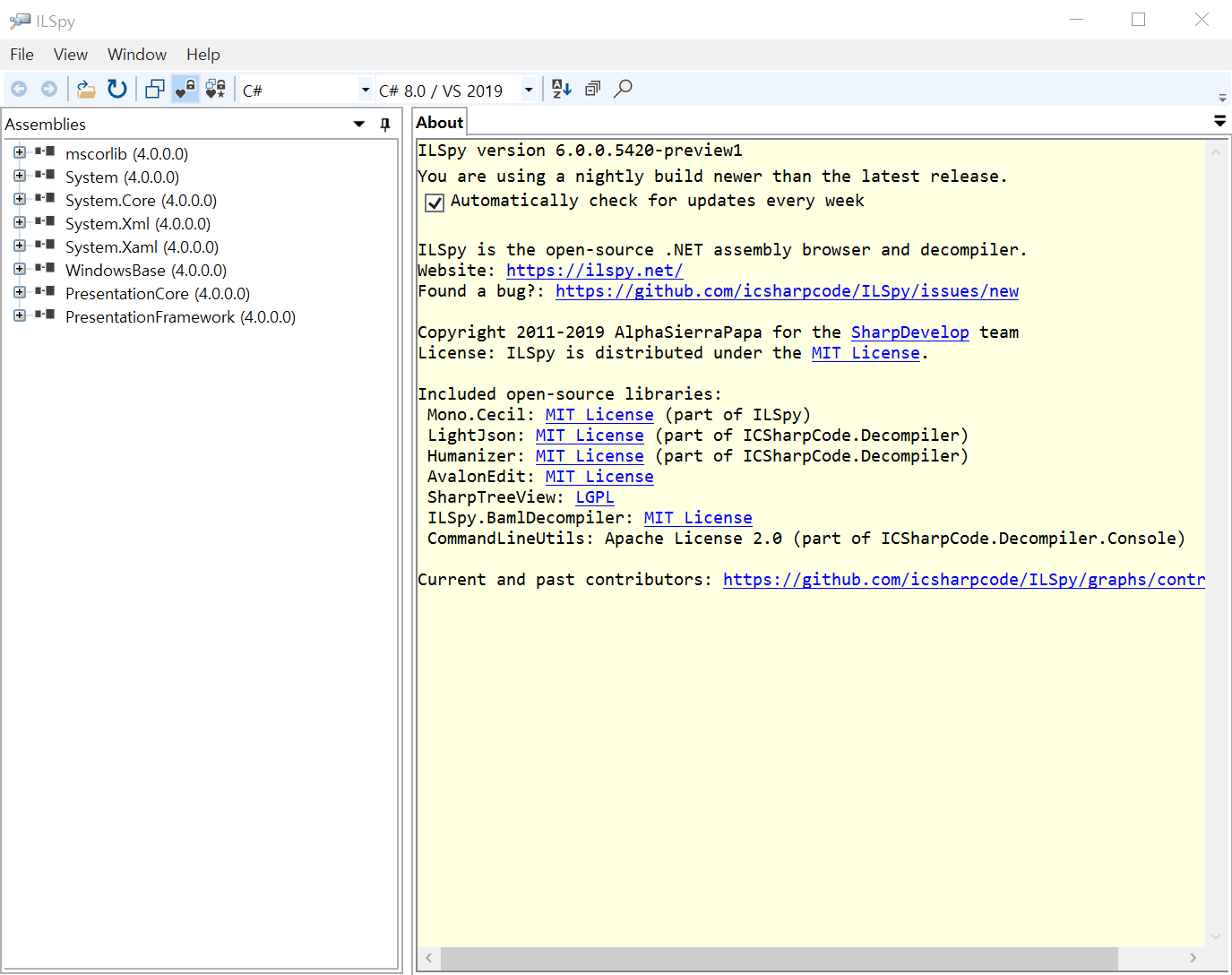Click the Manage assembly lists icon

tap(155, 89)
